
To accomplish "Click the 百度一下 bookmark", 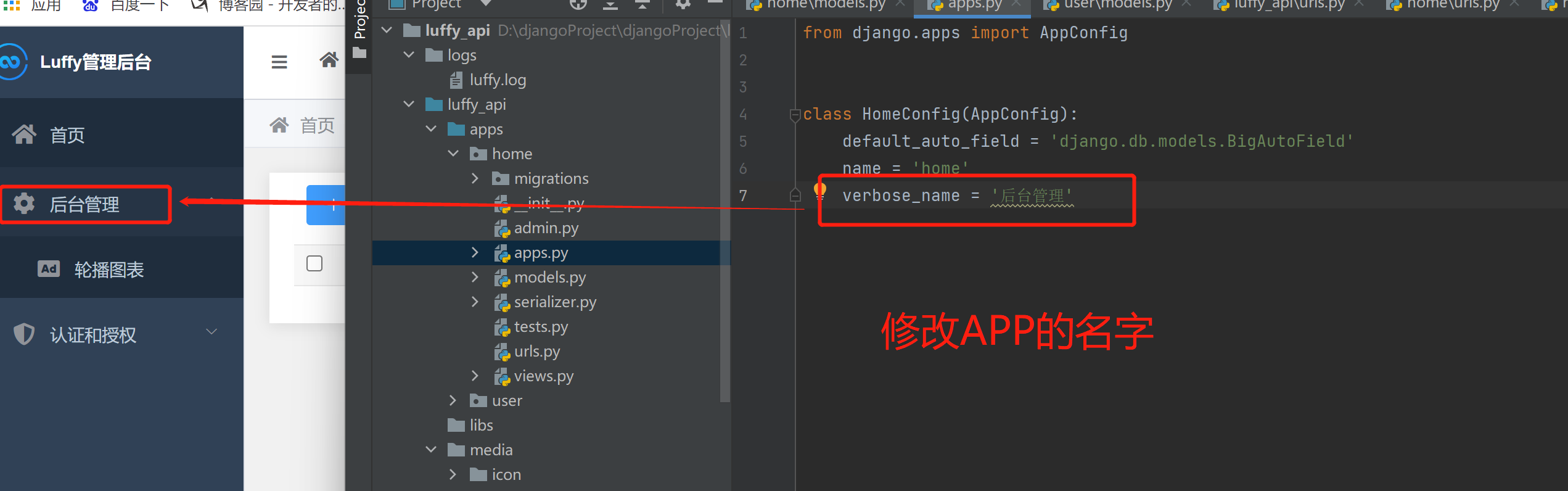I will click(126, 6).
